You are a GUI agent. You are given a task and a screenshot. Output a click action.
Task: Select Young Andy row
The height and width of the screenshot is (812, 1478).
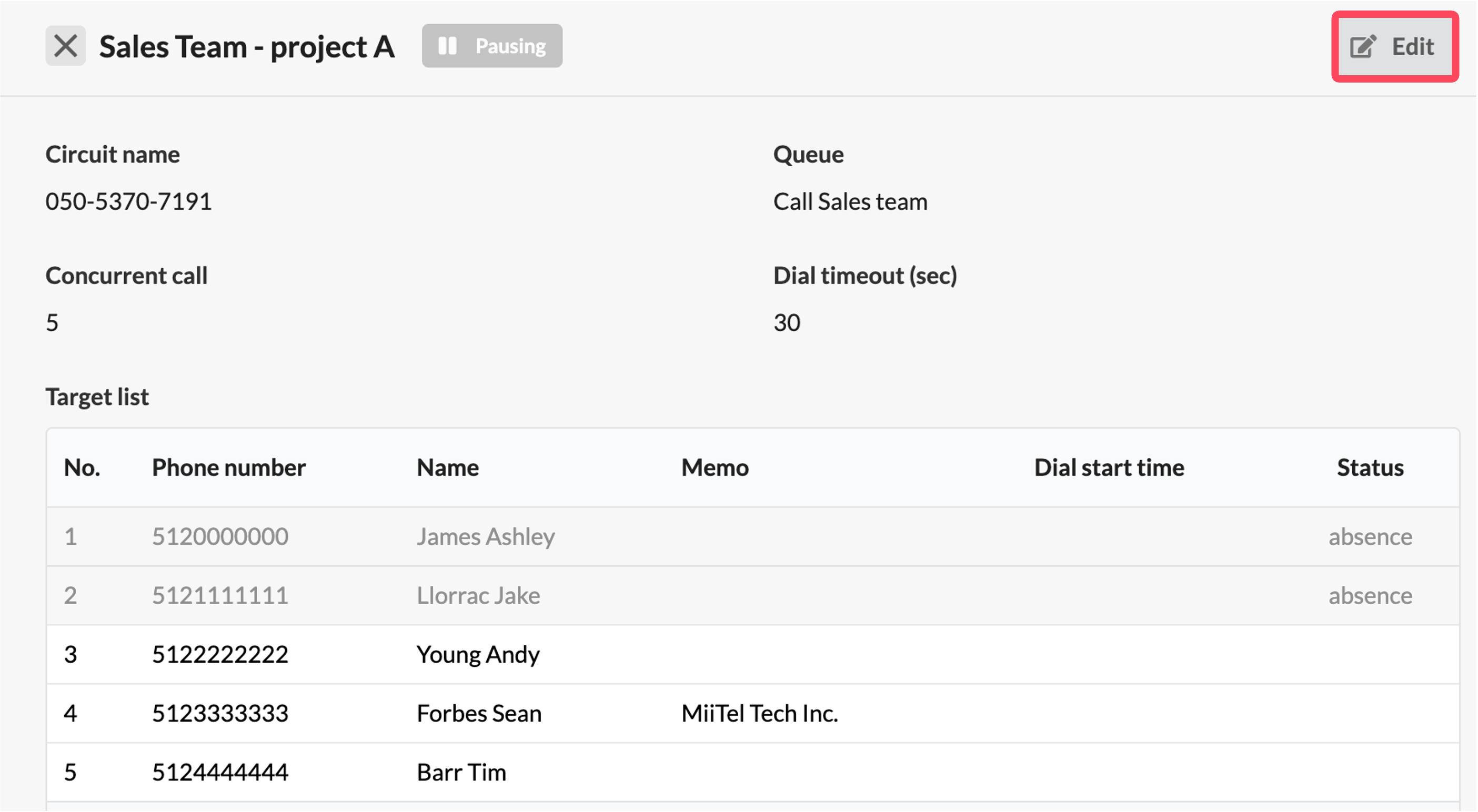[753, 655]
